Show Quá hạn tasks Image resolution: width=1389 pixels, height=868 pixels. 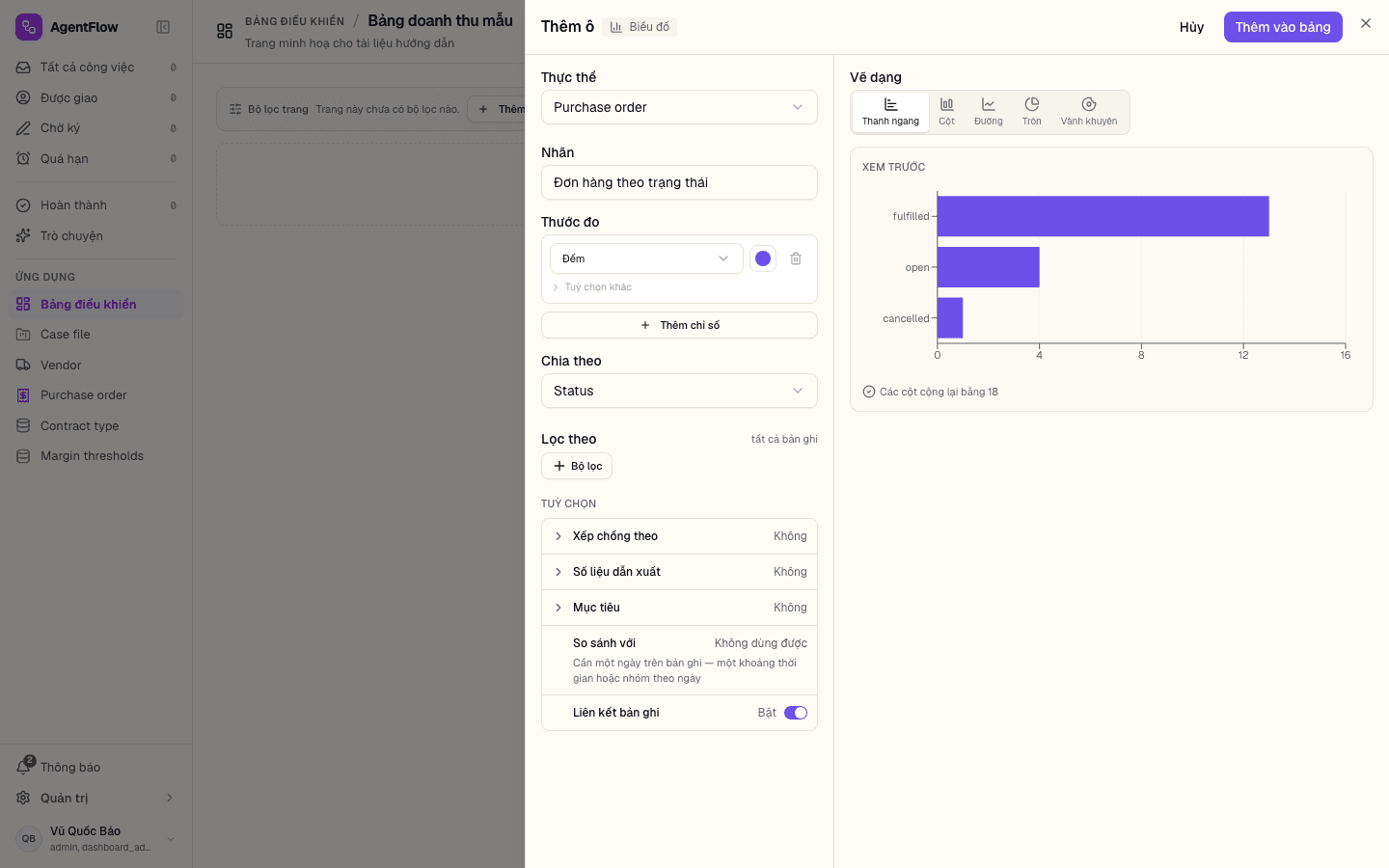(96, 158)
